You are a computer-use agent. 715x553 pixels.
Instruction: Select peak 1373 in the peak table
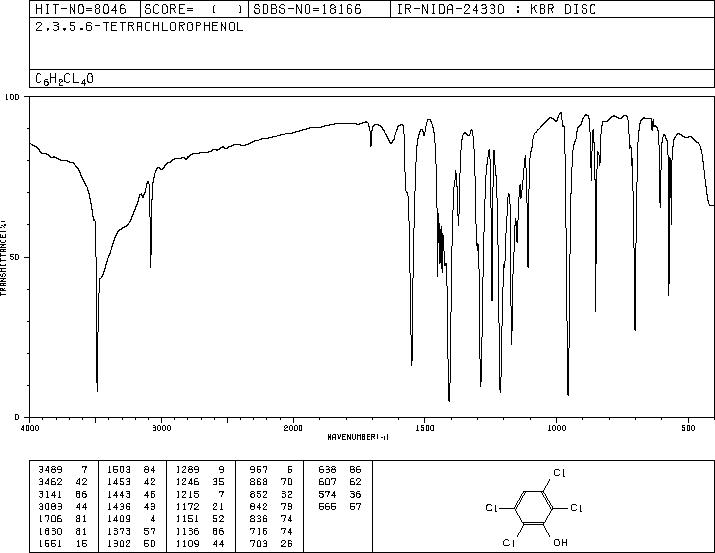click(119, 531)
